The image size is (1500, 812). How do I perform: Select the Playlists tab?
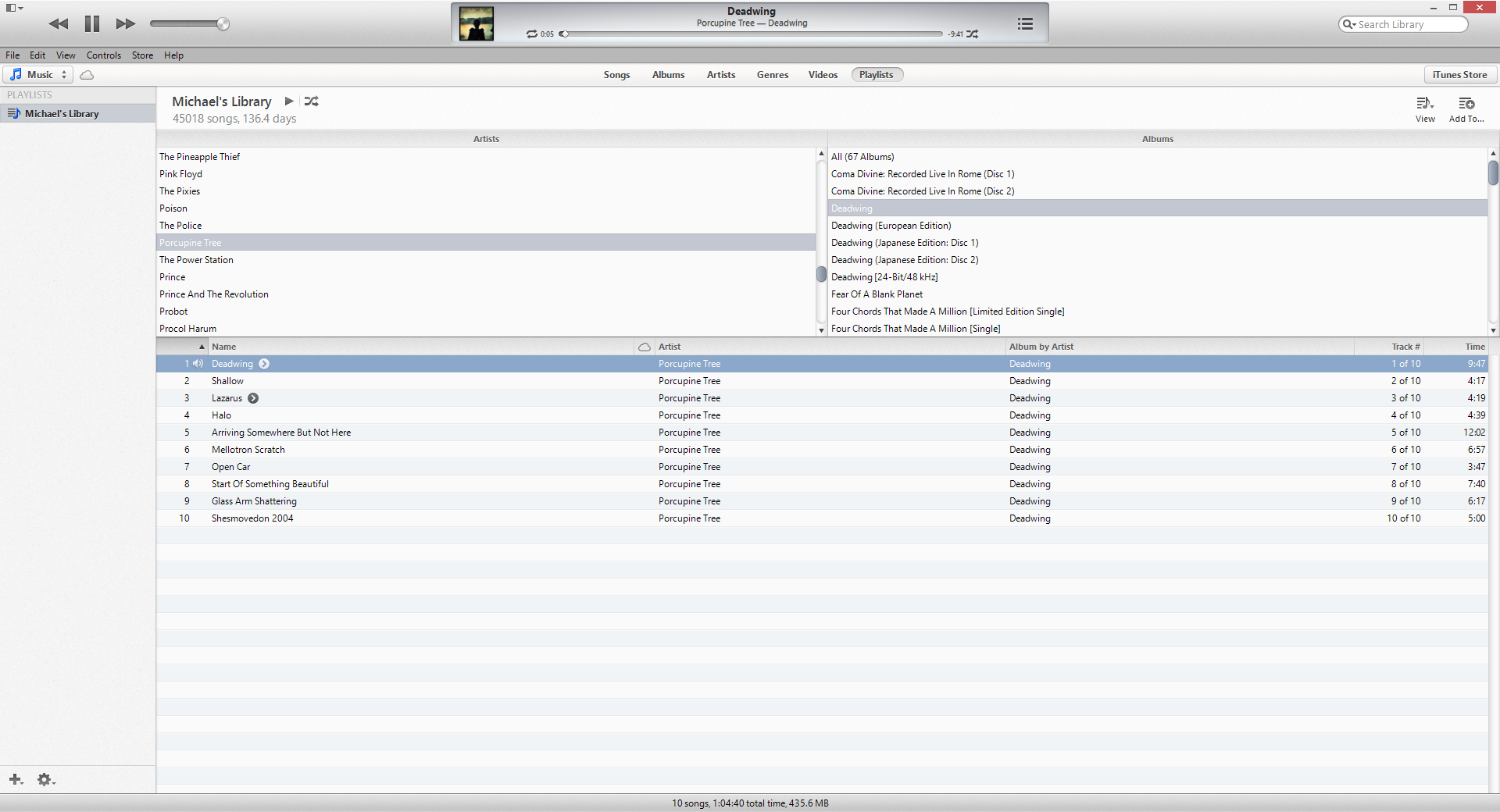click(877, 75)
